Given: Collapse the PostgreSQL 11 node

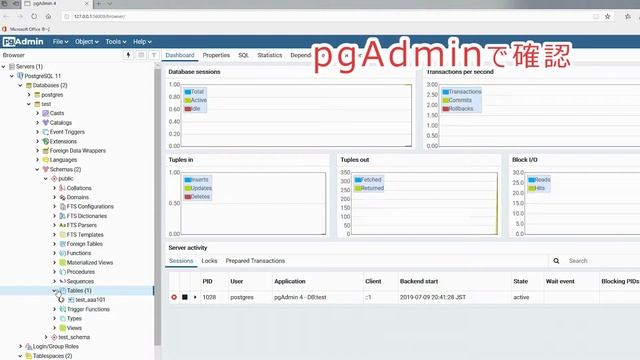Looking at the screenshot, I should coord(12,76).
